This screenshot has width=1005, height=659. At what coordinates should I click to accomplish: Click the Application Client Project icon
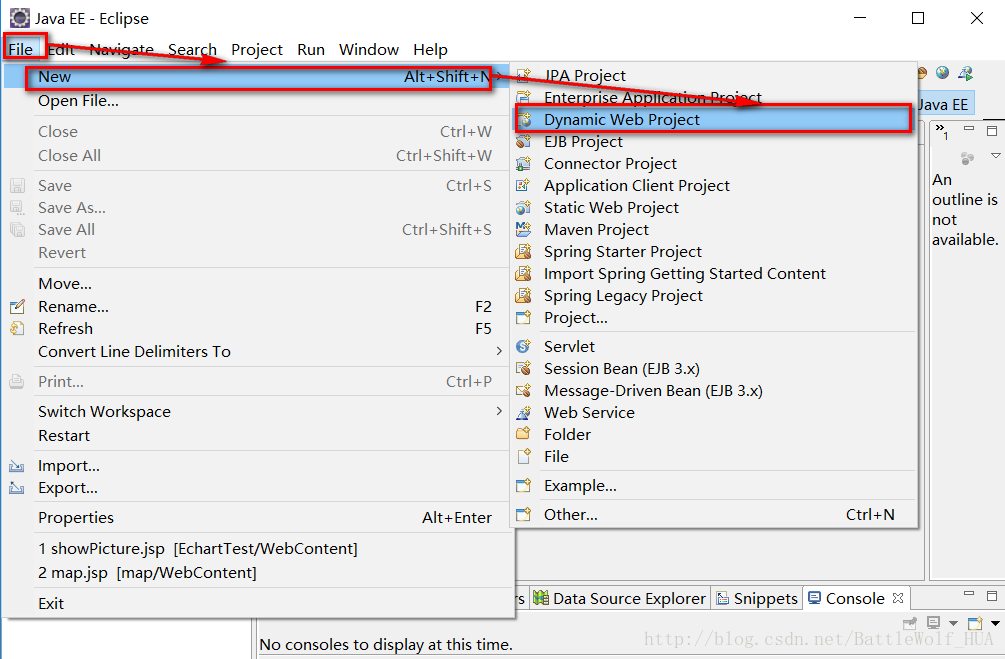pyautogui.click(x=524, y=185)
